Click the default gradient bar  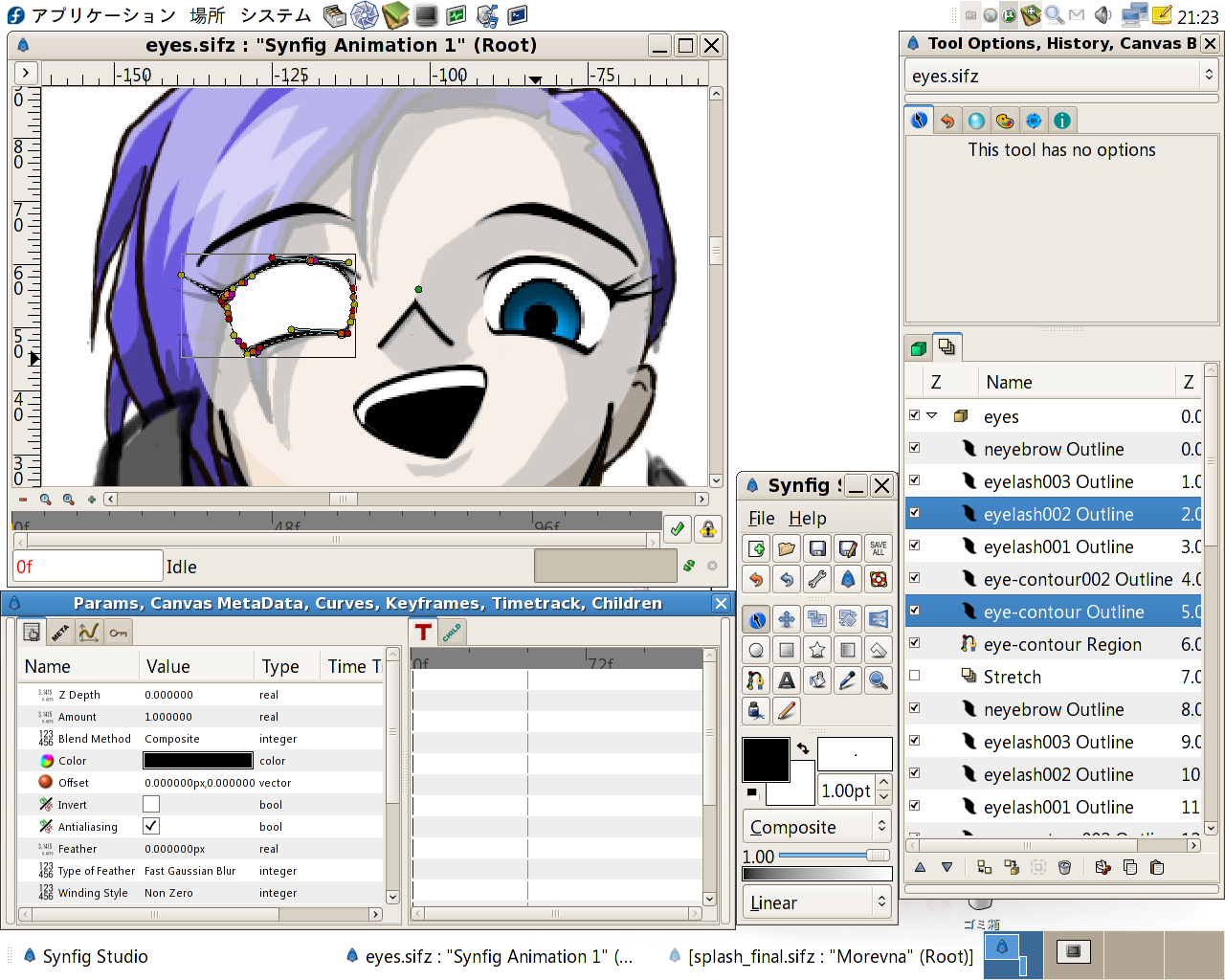click(817, 874)
